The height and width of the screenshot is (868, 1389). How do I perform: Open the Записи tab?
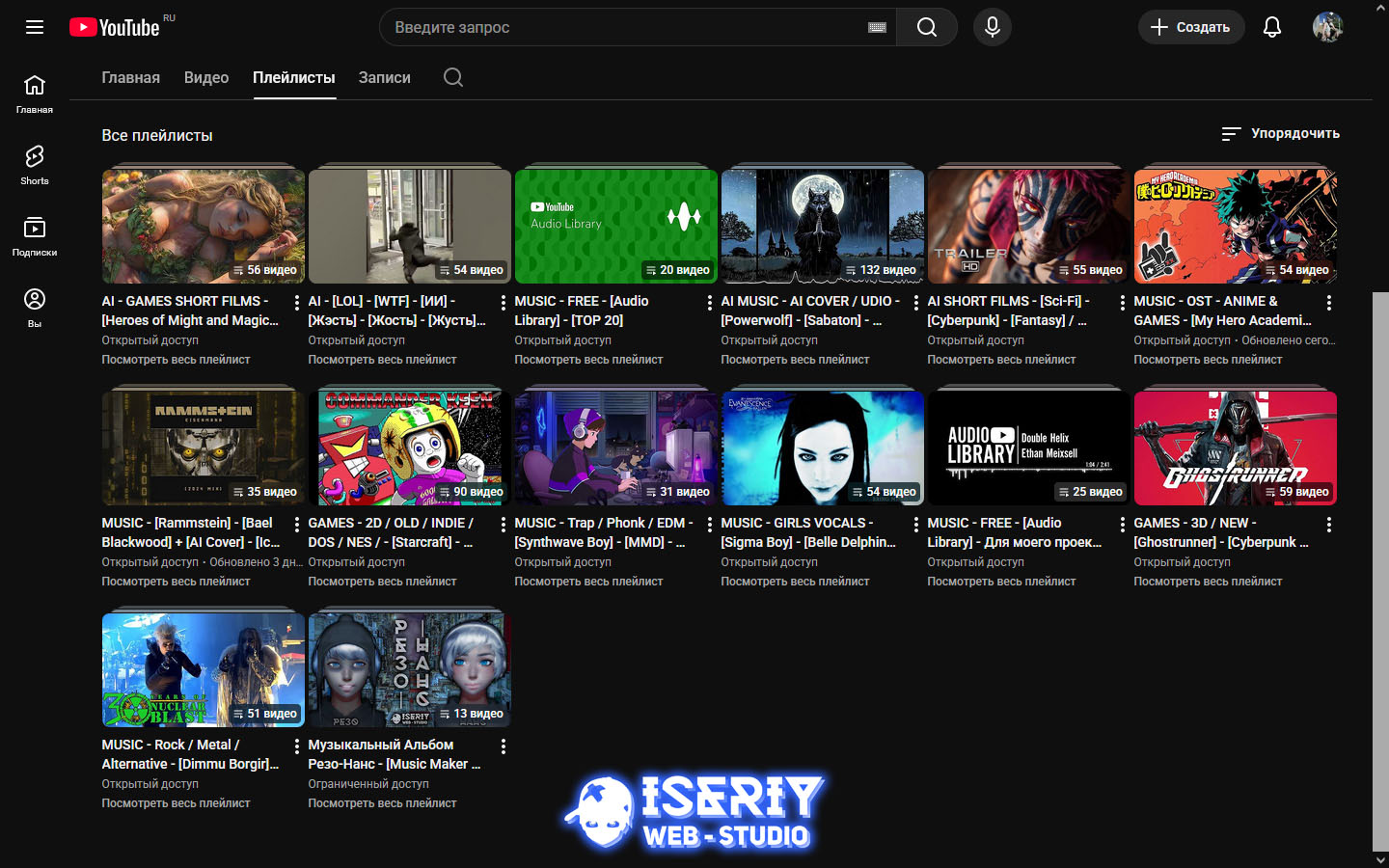coord(383,77)
